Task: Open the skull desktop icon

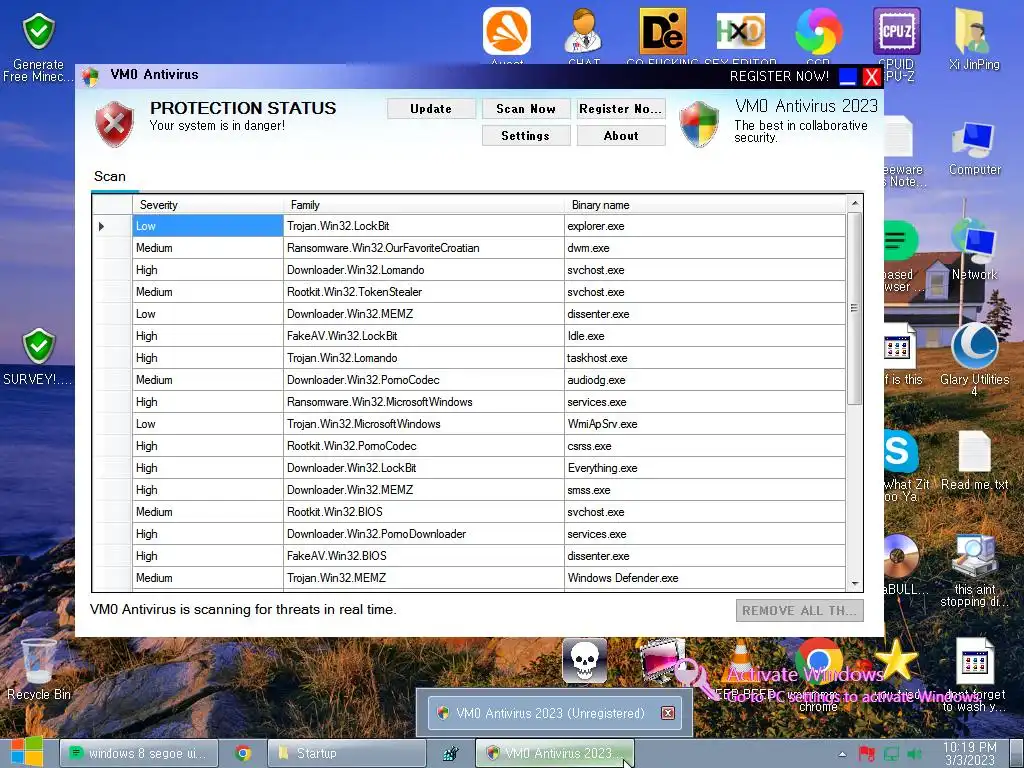Action: 584,661
